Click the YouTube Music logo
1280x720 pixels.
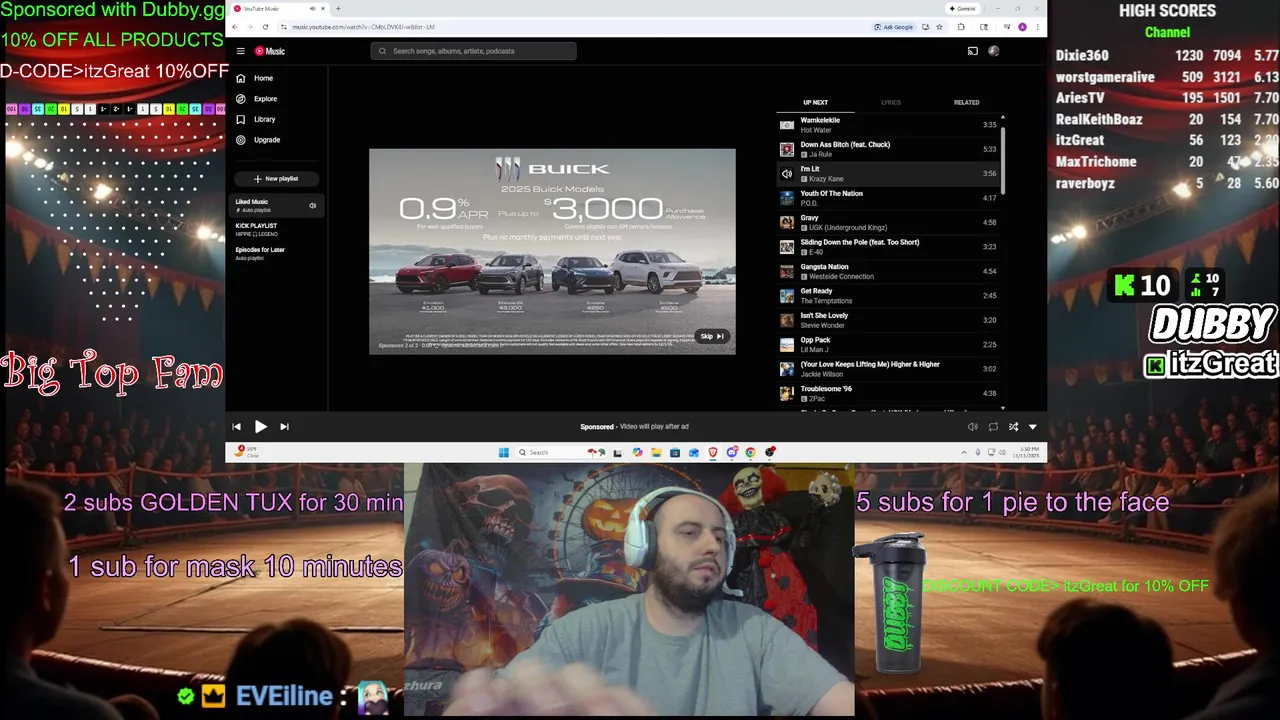[270, 51]
